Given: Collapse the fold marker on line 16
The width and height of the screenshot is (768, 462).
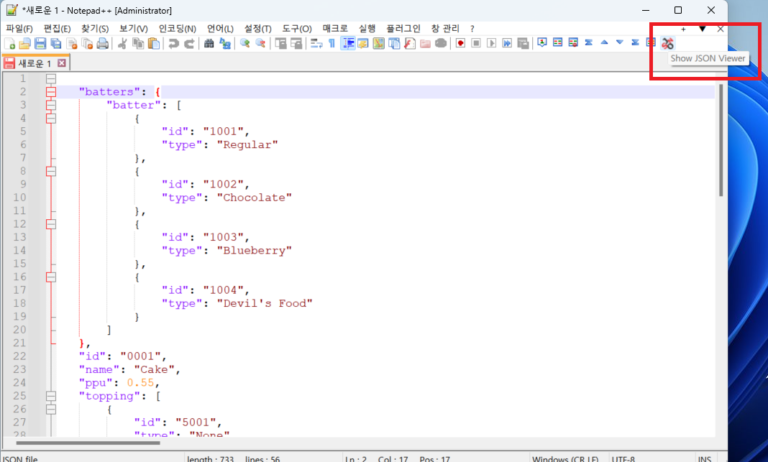Looking at the screenshot, I should (x=51, y=277).
